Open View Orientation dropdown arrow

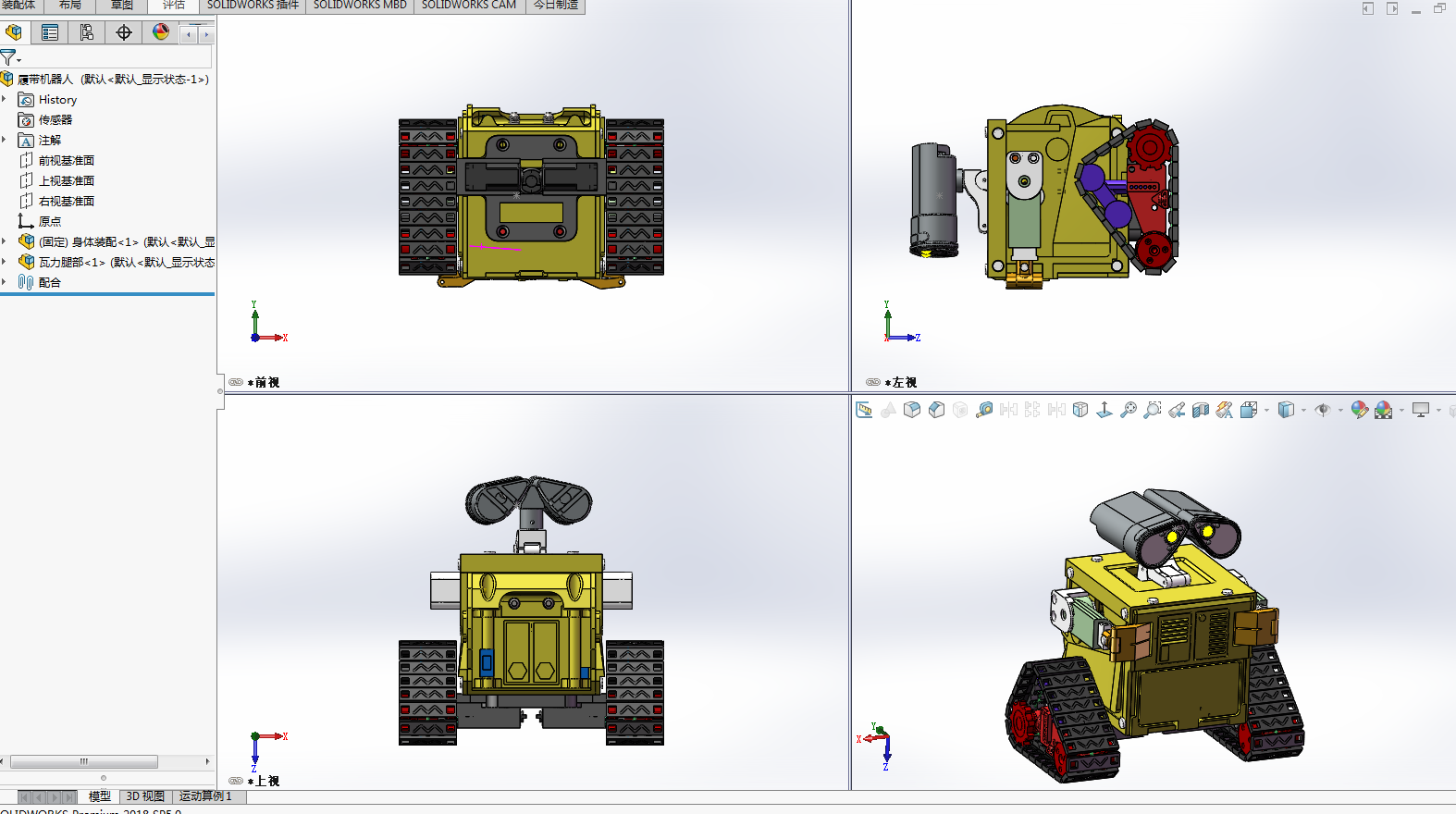[1266, 410]
